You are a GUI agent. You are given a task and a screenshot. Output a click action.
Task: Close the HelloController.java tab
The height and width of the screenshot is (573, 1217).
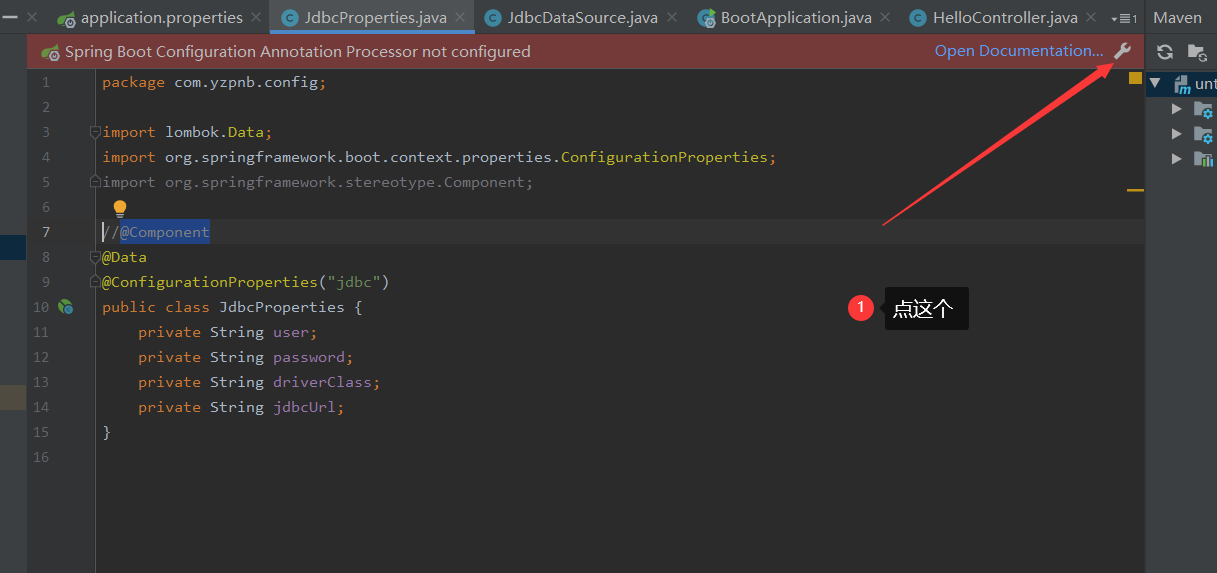click(1091, 18)
